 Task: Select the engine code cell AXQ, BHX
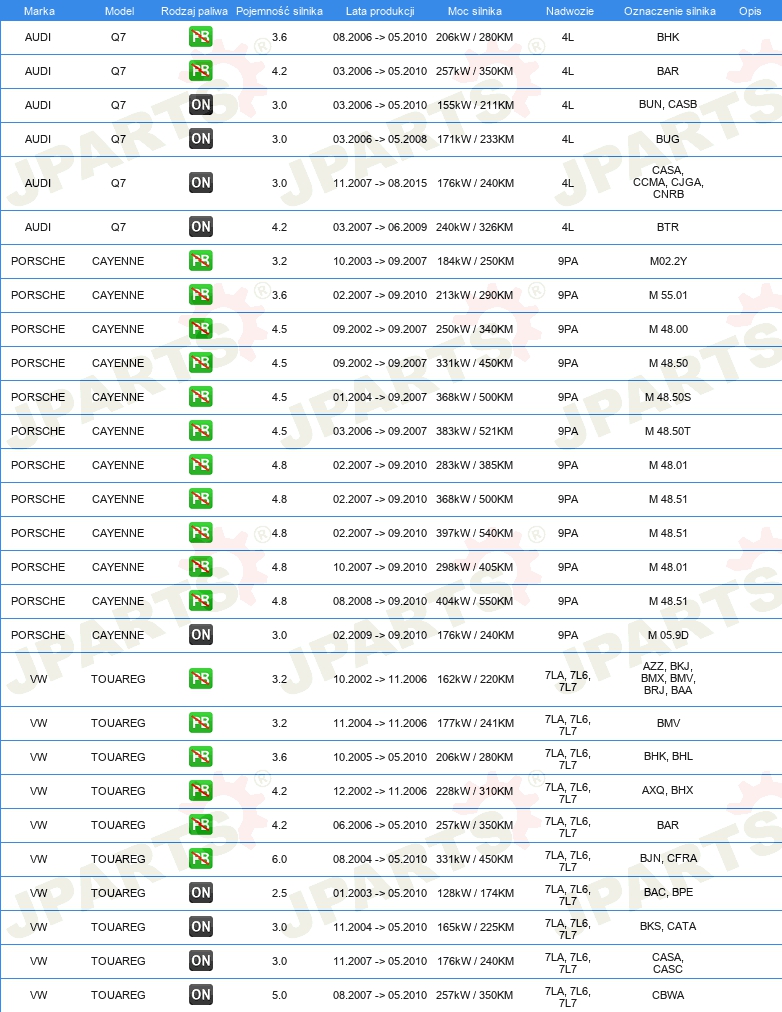click(668, 790)
